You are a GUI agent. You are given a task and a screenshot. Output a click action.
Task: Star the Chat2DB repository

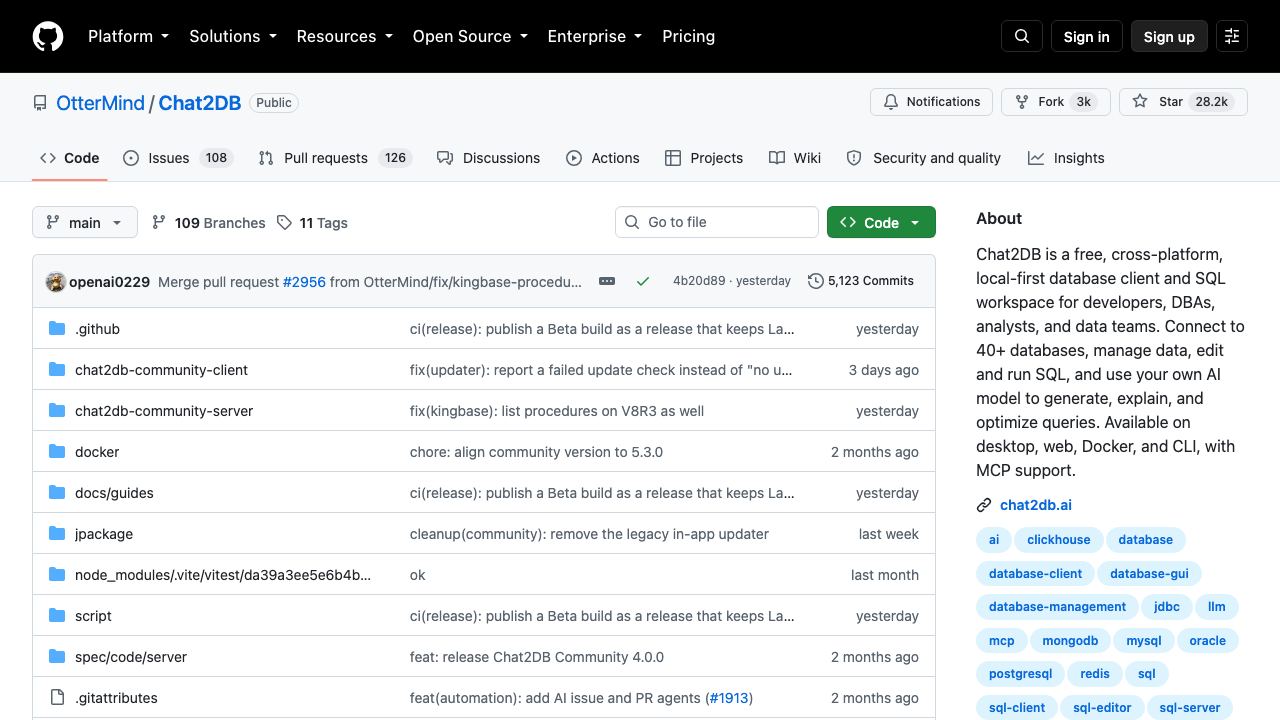[x=1183, y=102]
